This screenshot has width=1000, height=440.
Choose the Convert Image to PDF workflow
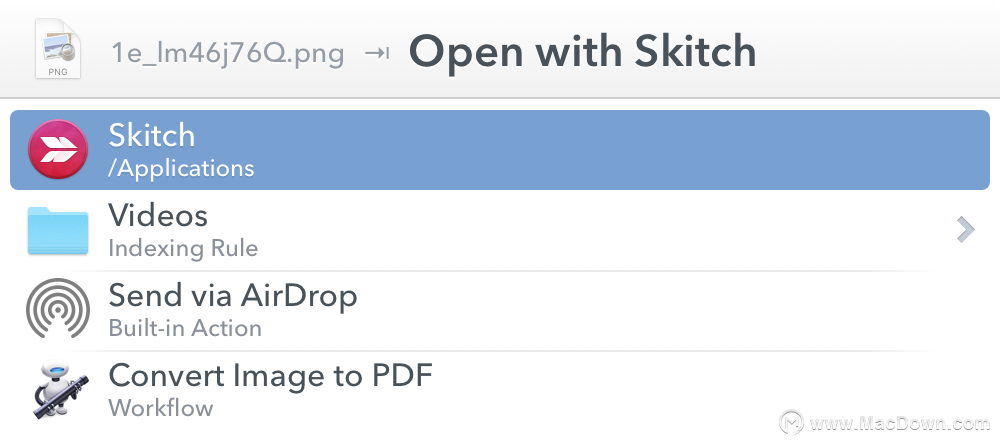coord(270,376)
